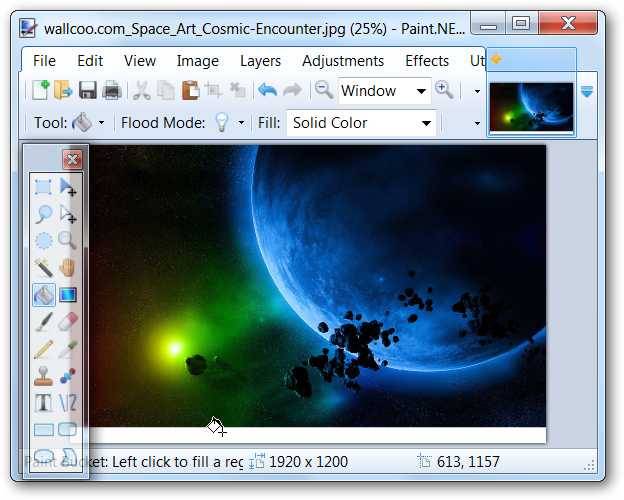This screenshot has width=624, height=500.
Task: Open the Edit menu
Action: click(x=90, y=61)
